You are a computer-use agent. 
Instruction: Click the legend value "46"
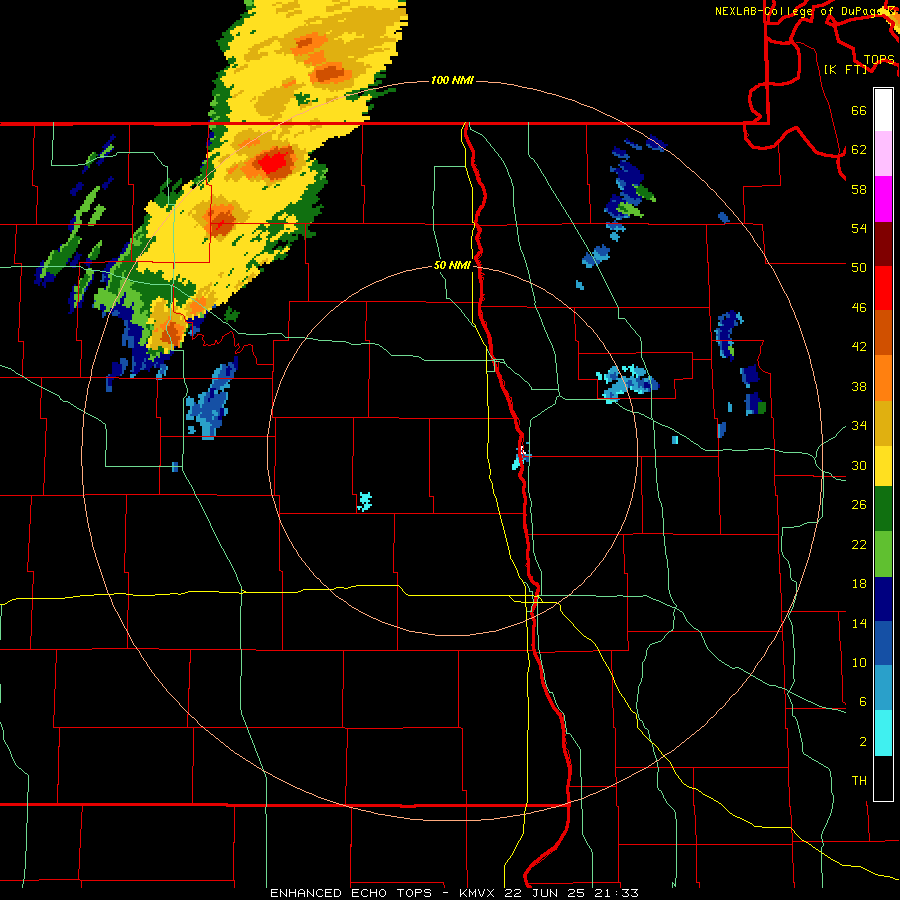[859, 308]
